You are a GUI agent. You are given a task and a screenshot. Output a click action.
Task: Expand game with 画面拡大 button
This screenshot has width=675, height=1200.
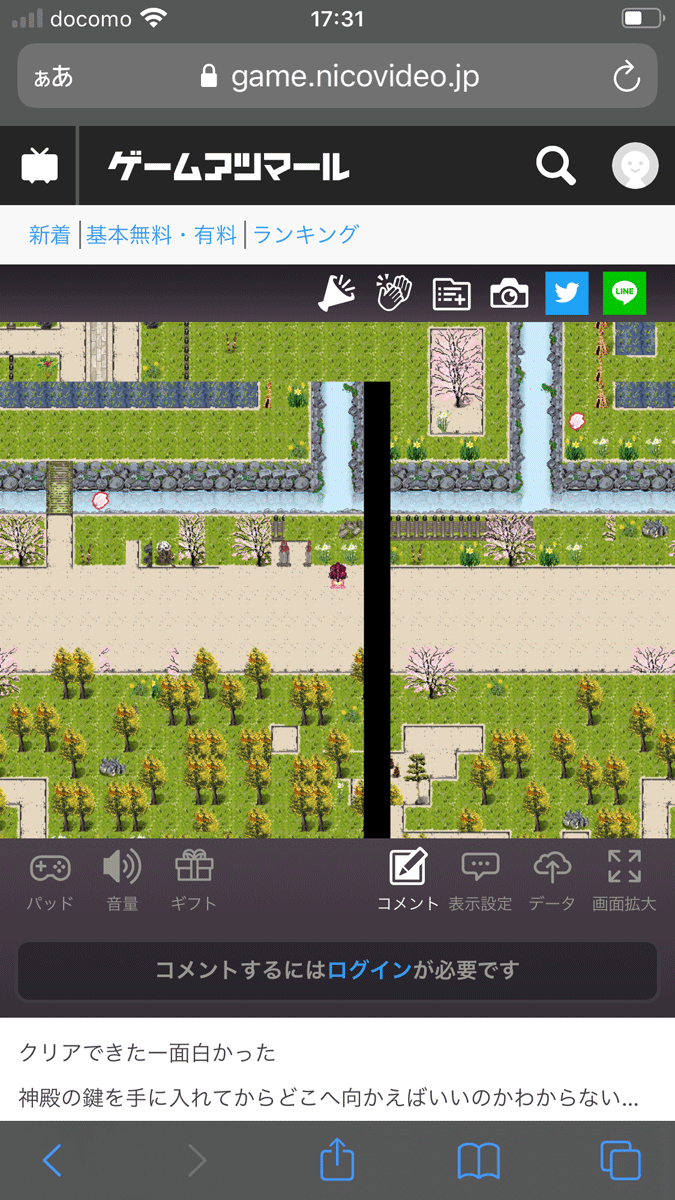tap(624, 880)
